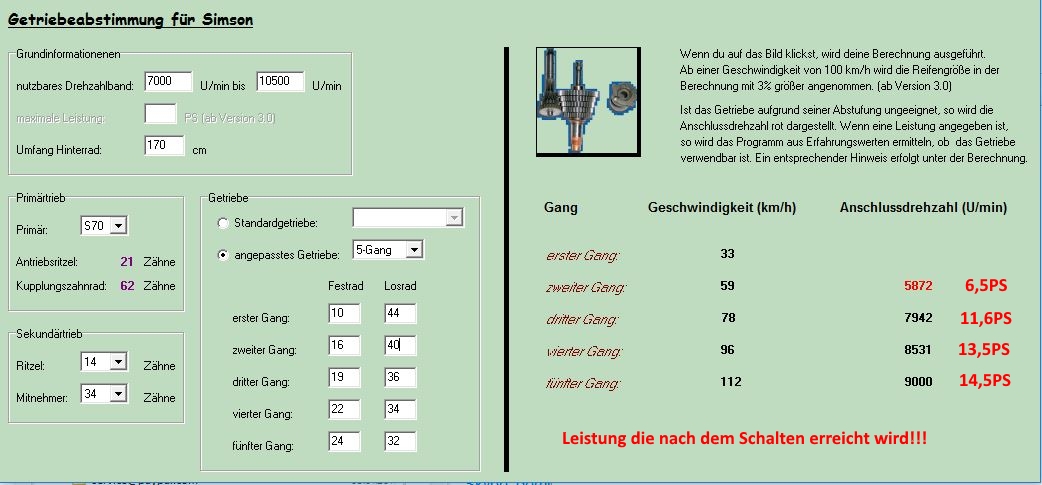
Task: Click the maximum RPM field showing 10500
Action: pos(280,82)
